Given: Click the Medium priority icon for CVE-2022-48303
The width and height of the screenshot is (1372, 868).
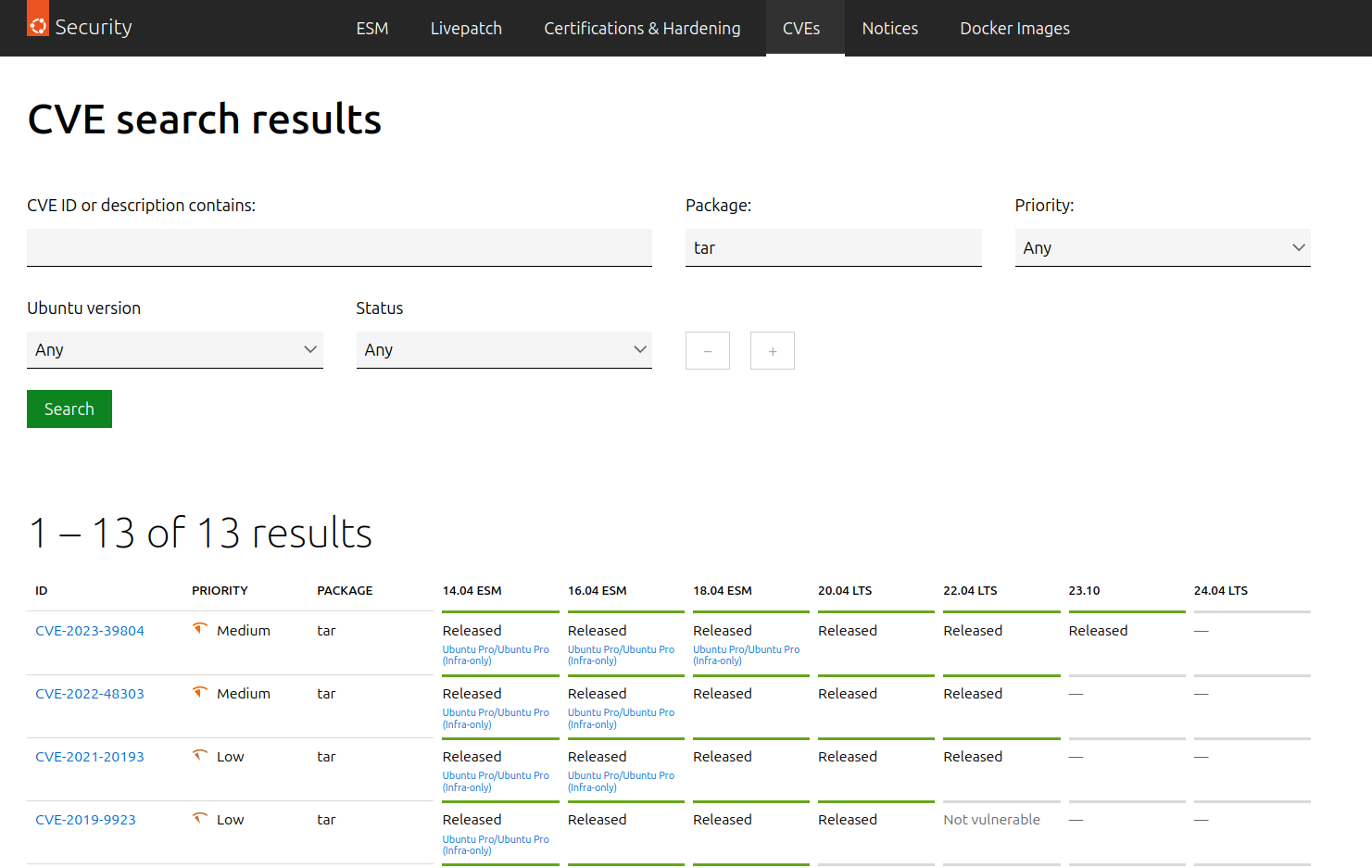Looking at the screenshot, I should click(x=199, y=692).
